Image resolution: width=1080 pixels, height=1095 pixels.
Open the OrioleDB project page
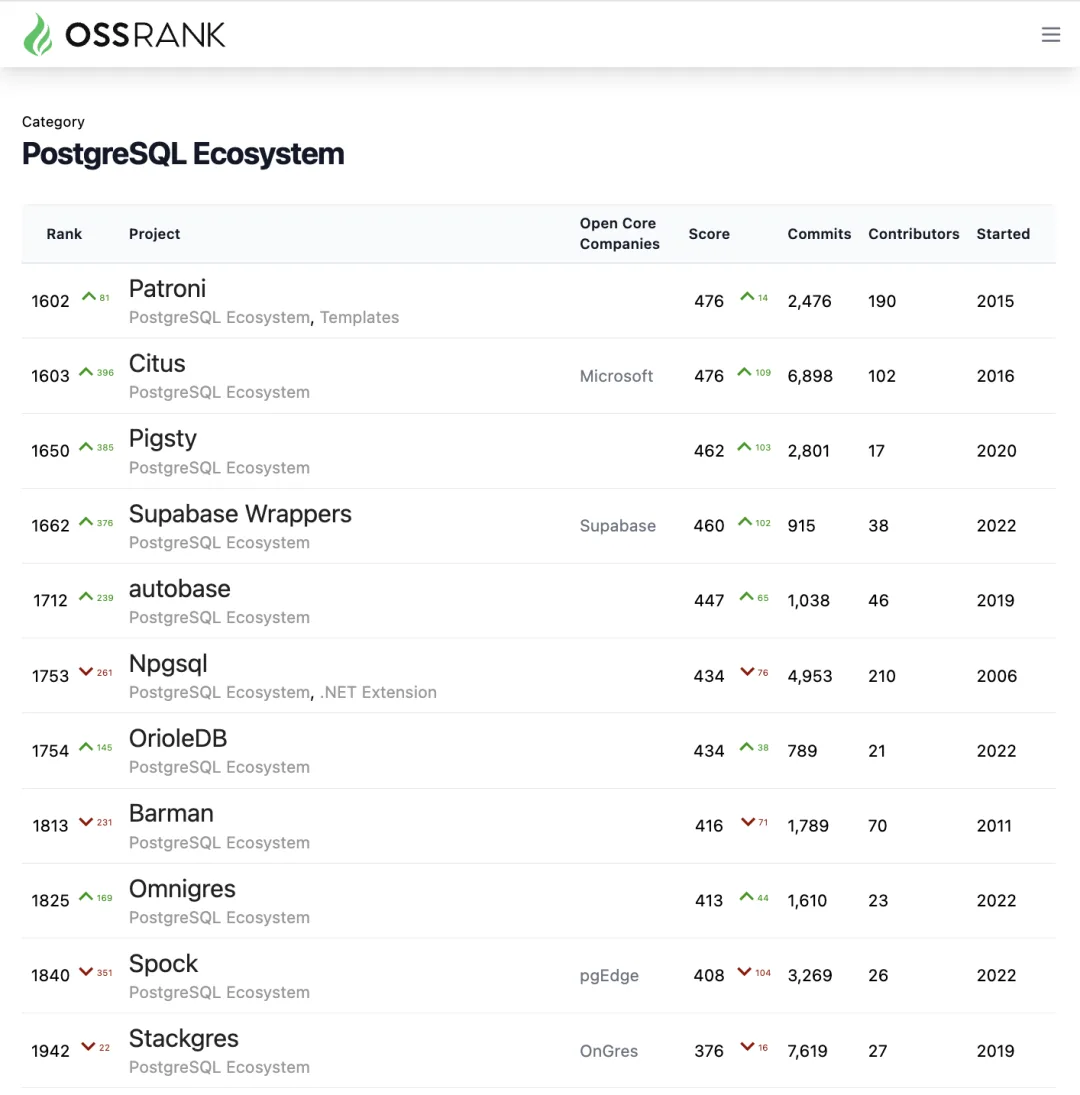pos(178,738)
